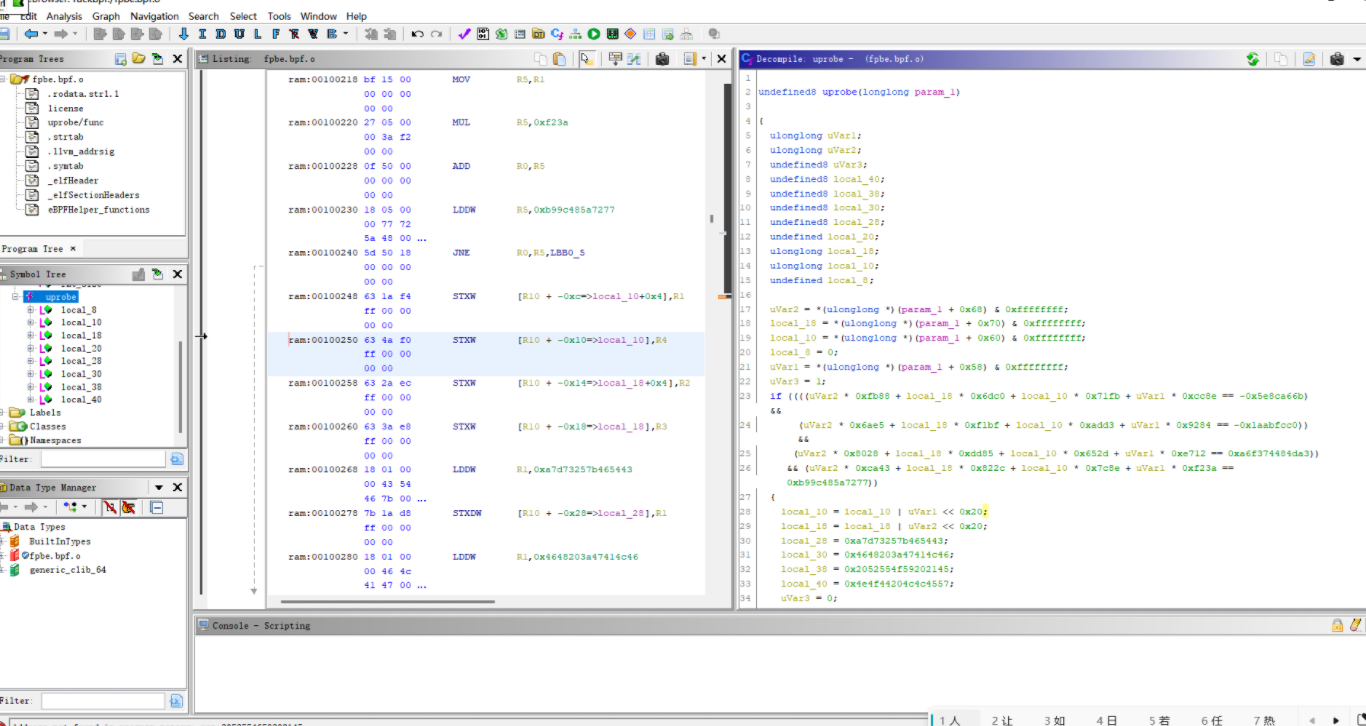Toggle Listing cursor mouse-hover mode icon
Image resolution: width=1366 pixels, height=726 pixels.
click(586, 59)
